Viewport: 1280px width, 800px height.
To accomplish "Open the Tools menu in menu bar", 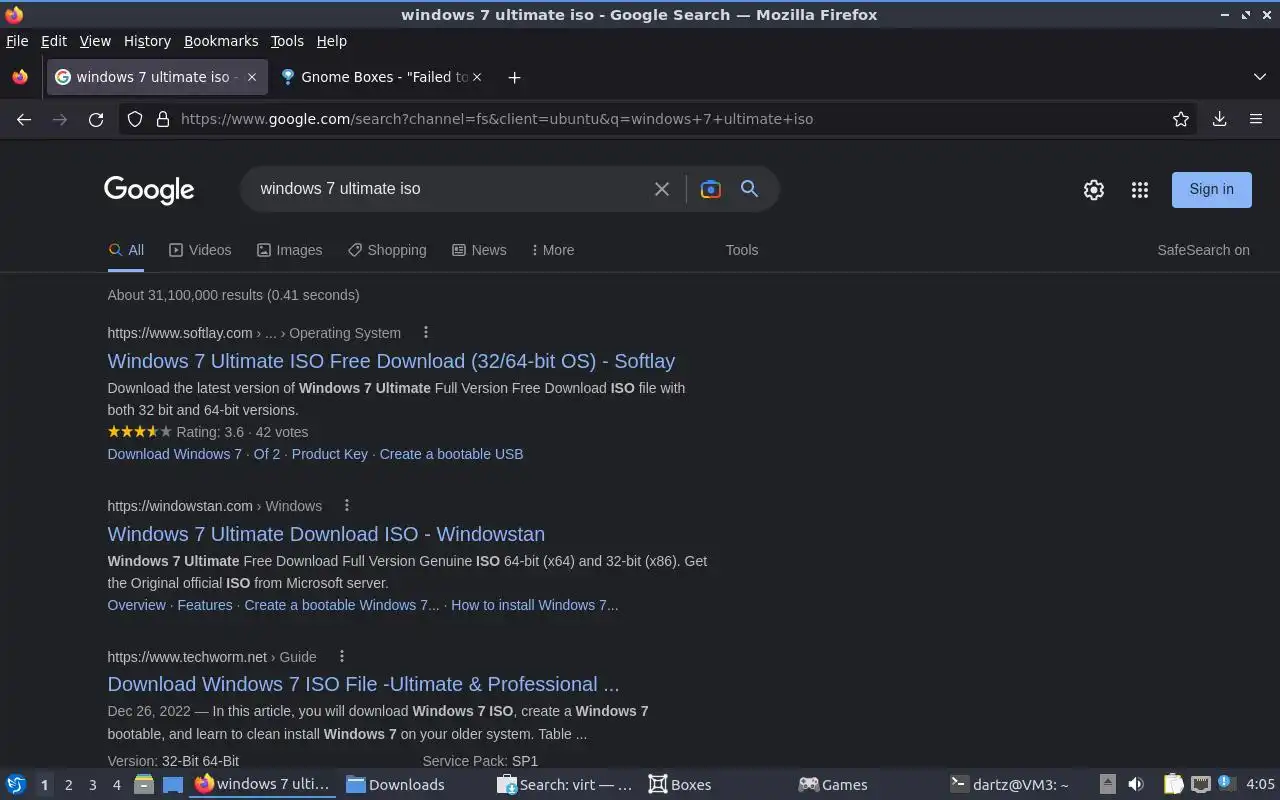I will point(287,41).
